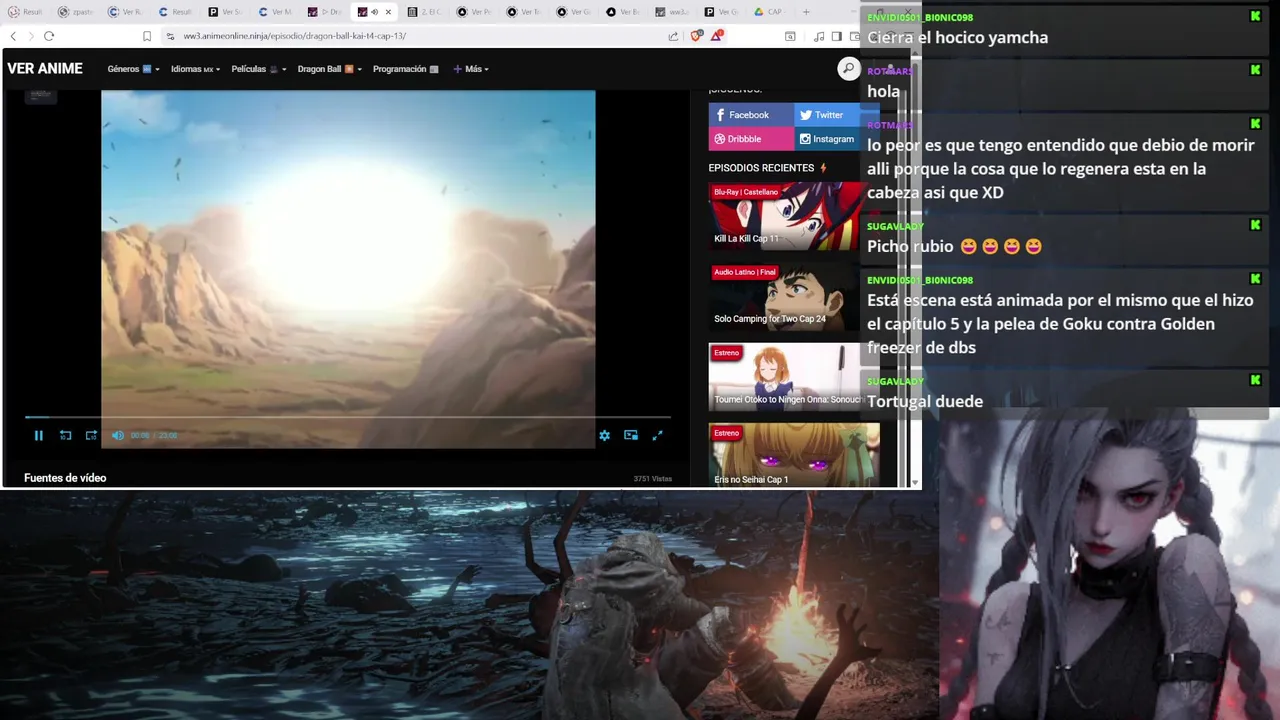Open Eris no Seihai Cap 1

pos(794,455)
